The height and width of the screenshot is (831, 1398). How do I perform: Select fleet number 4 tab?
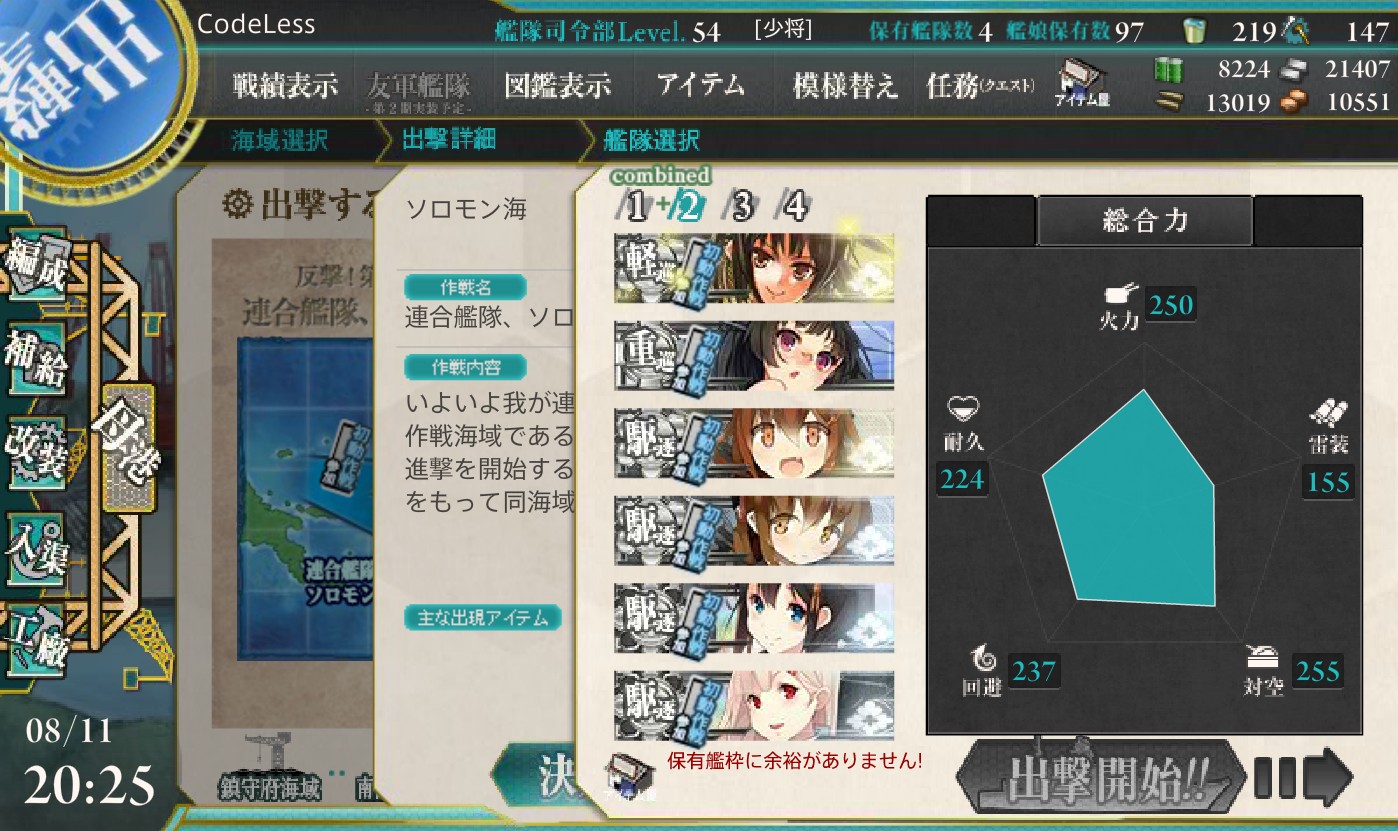coord(794,206)
